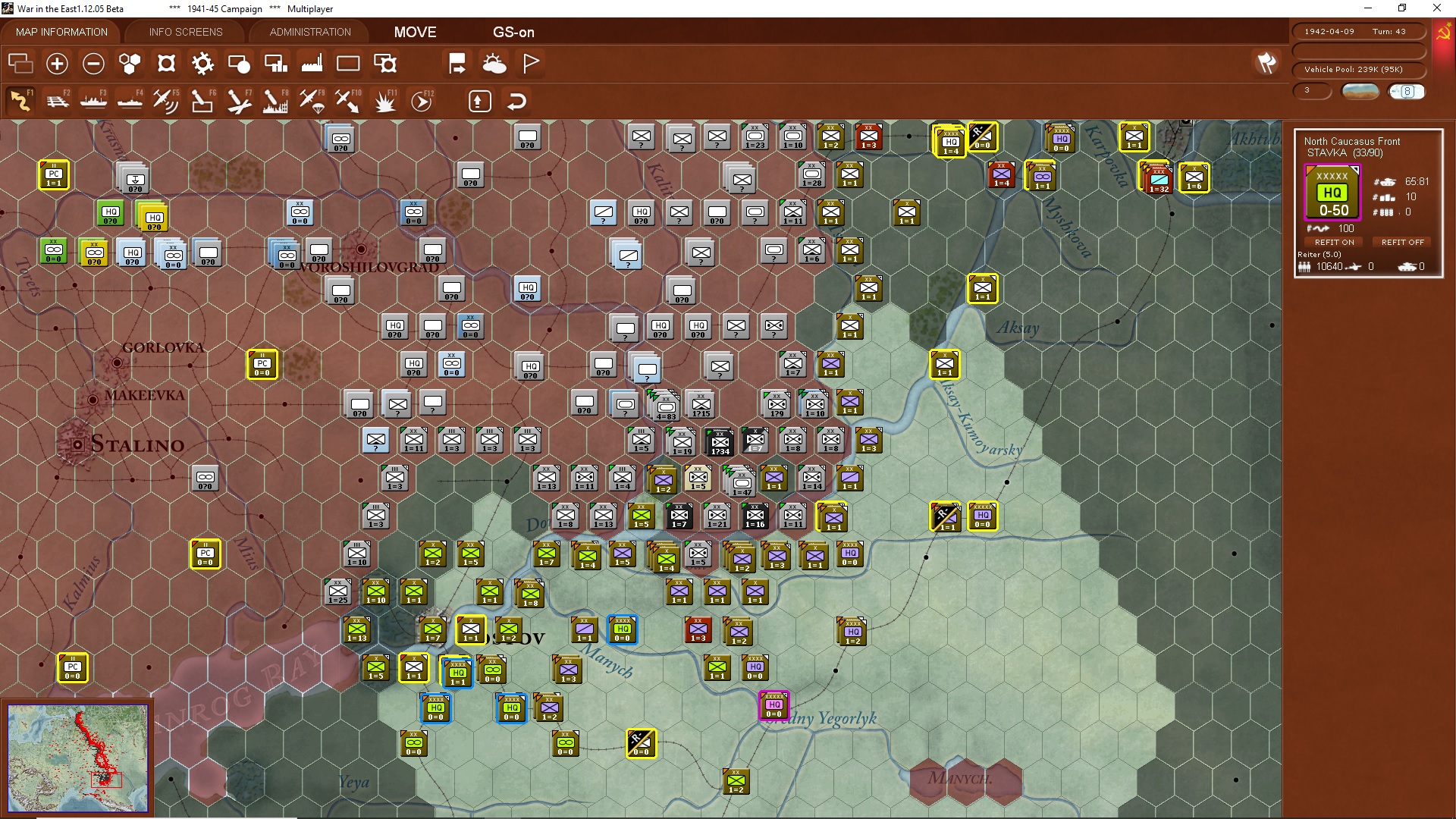This screenshot has height=819, width=1456.
Task: Click the crossed white flags icon
Action: [1266, 63]
